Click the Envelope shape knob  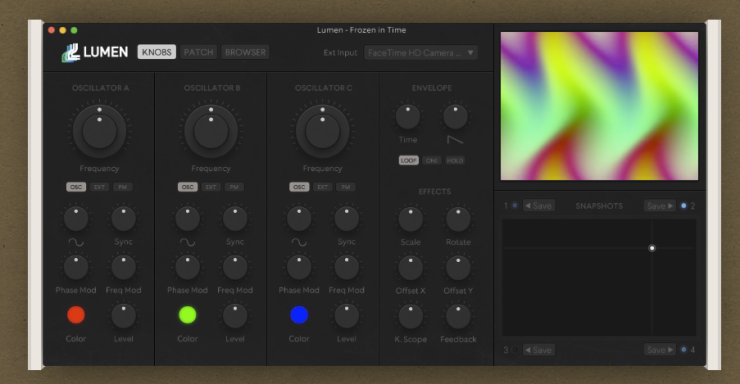coord(455,117)
